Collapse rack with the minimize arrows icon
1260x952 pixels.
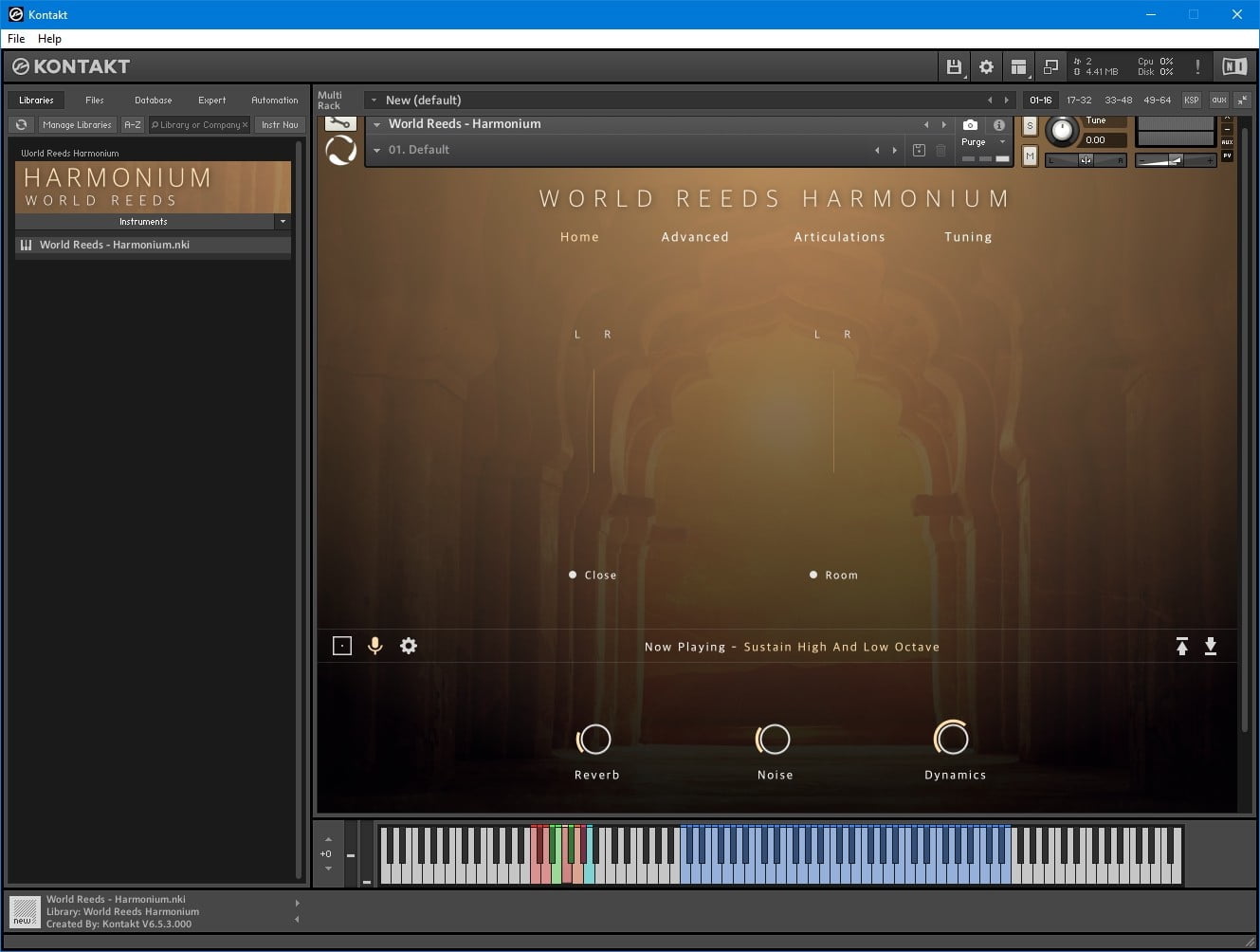pos(1242,100)
